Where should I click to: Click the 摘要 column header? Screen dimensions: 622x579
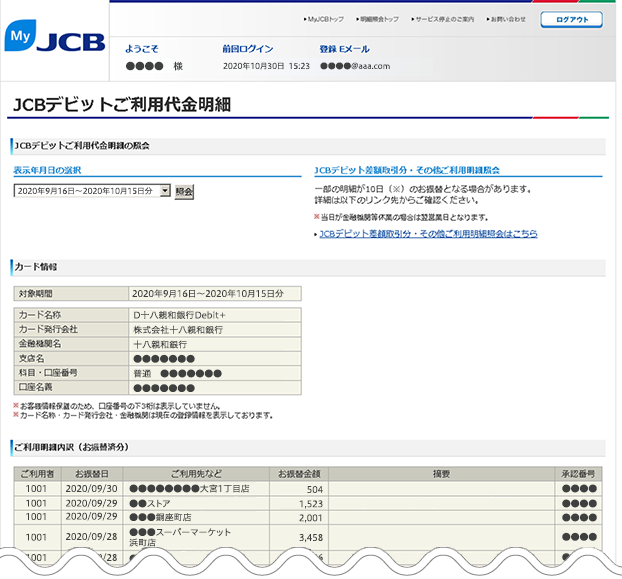click(x=441, y=474)
